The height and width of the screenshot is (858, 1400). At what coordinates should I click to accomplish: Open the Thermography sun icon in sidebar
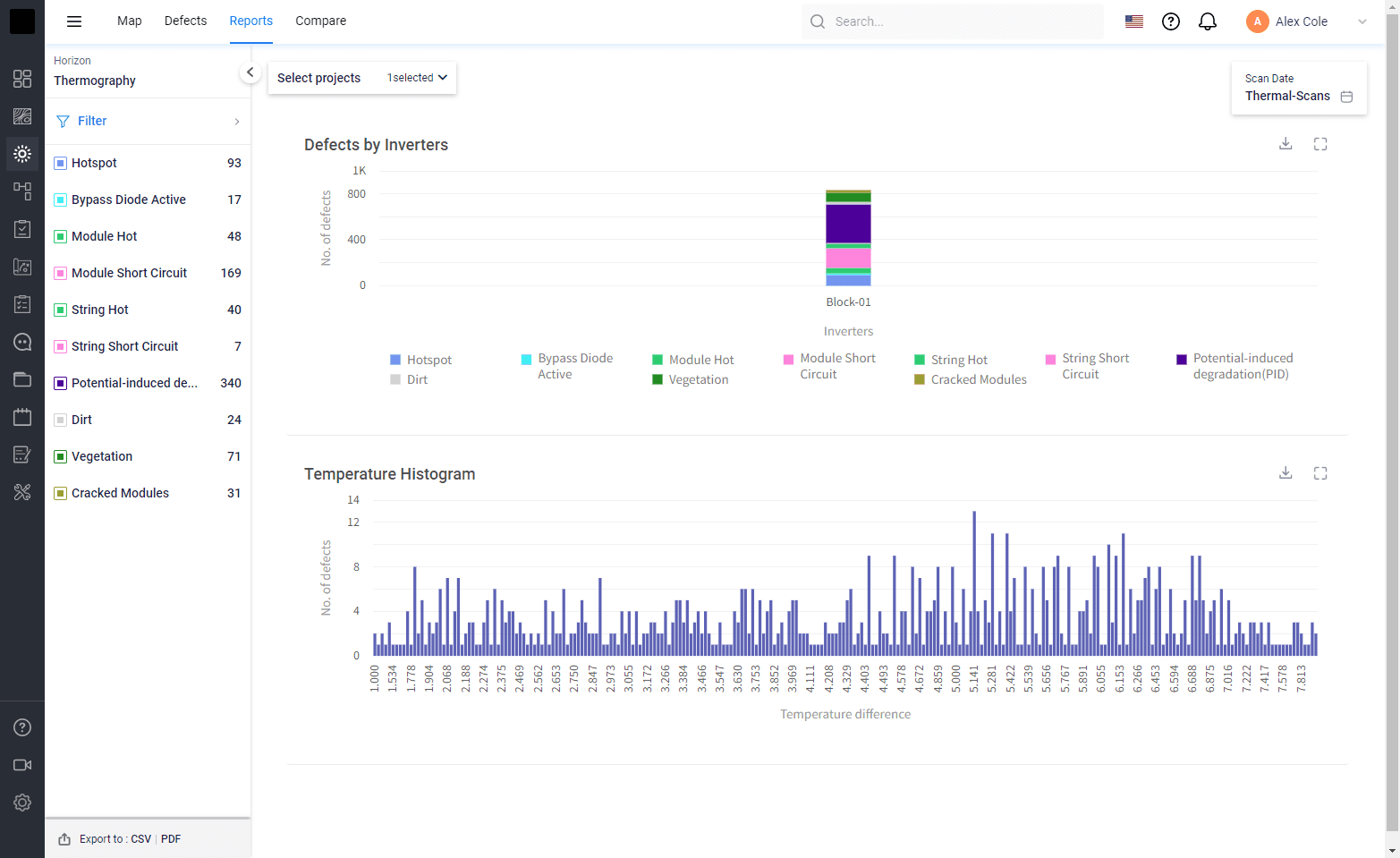coord(22,153)
